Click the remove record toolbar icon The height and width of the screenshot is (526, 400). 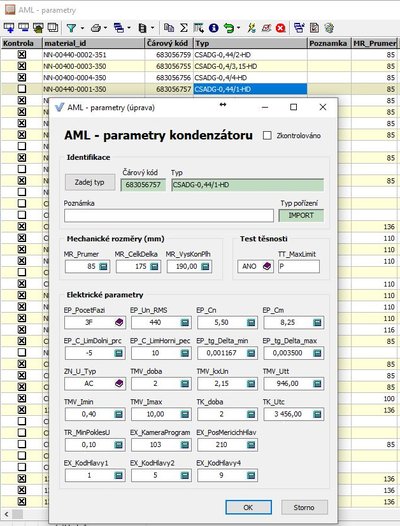pos(23,28)
